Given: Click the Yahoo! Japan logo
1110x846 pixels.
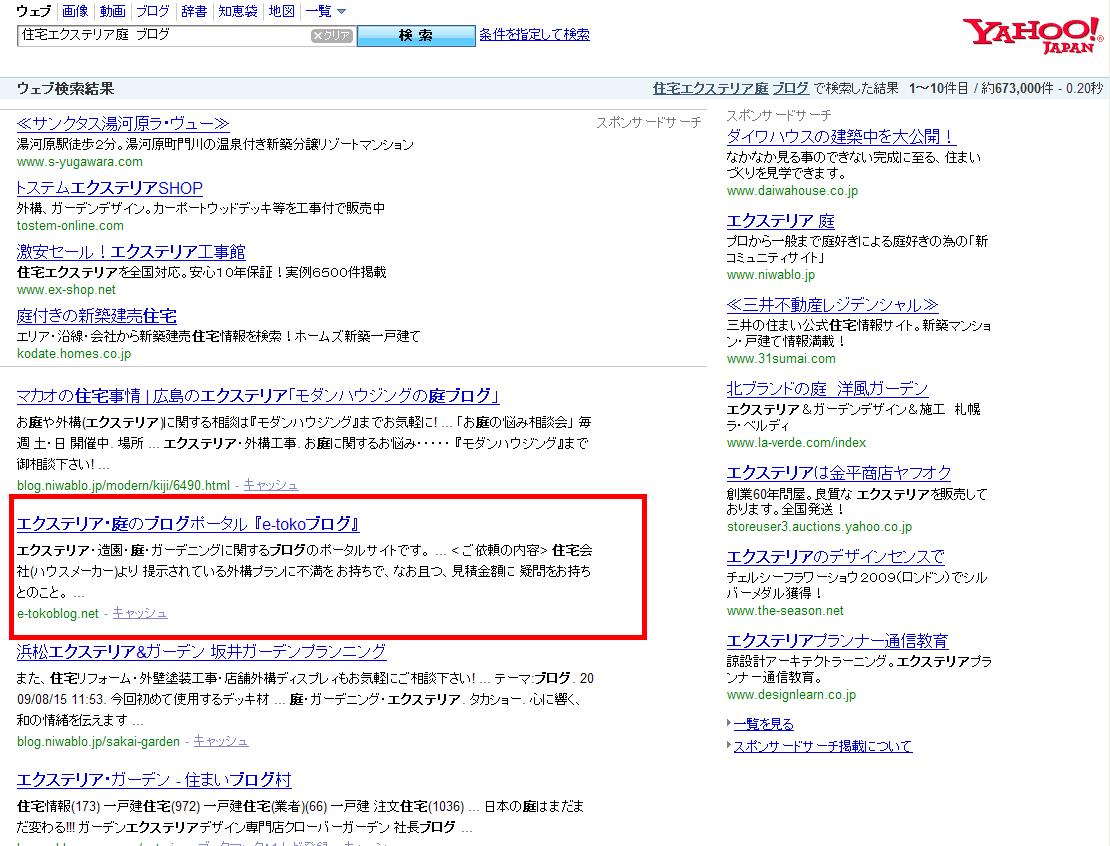Looking at the screenshot, I should coord(1030,35).
